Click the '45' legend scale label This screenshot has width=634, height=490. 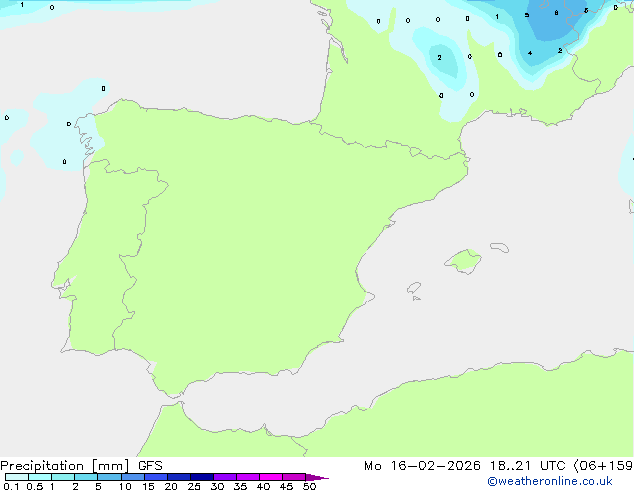(286, 486)
